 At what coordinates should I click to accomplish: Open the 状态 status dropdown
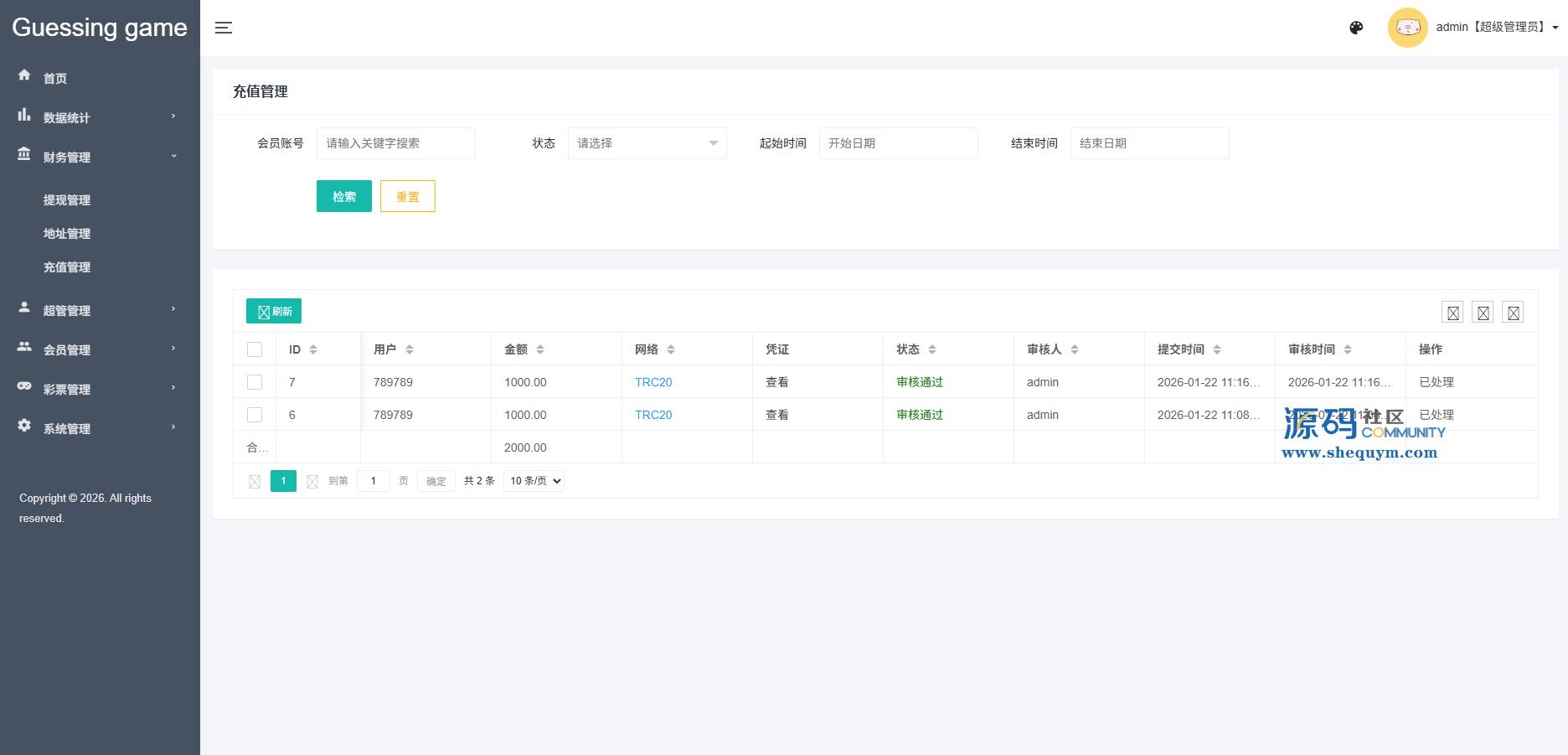coord(647,143)
